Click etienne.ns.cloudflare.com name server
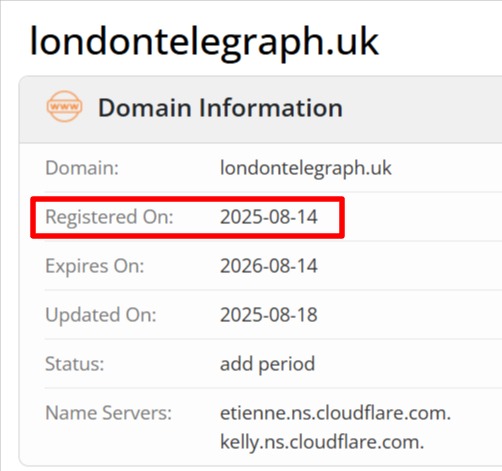Screen dimensions: 502x471 pyautogui.click(x=335, y=413)
